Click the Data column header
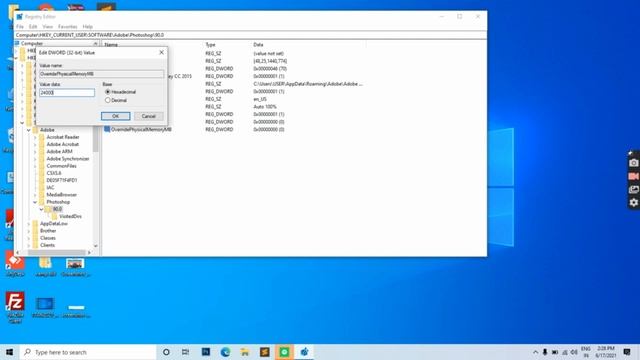Image resolution: width=640 pixels, height=360 pixels. tap(258, 44)
